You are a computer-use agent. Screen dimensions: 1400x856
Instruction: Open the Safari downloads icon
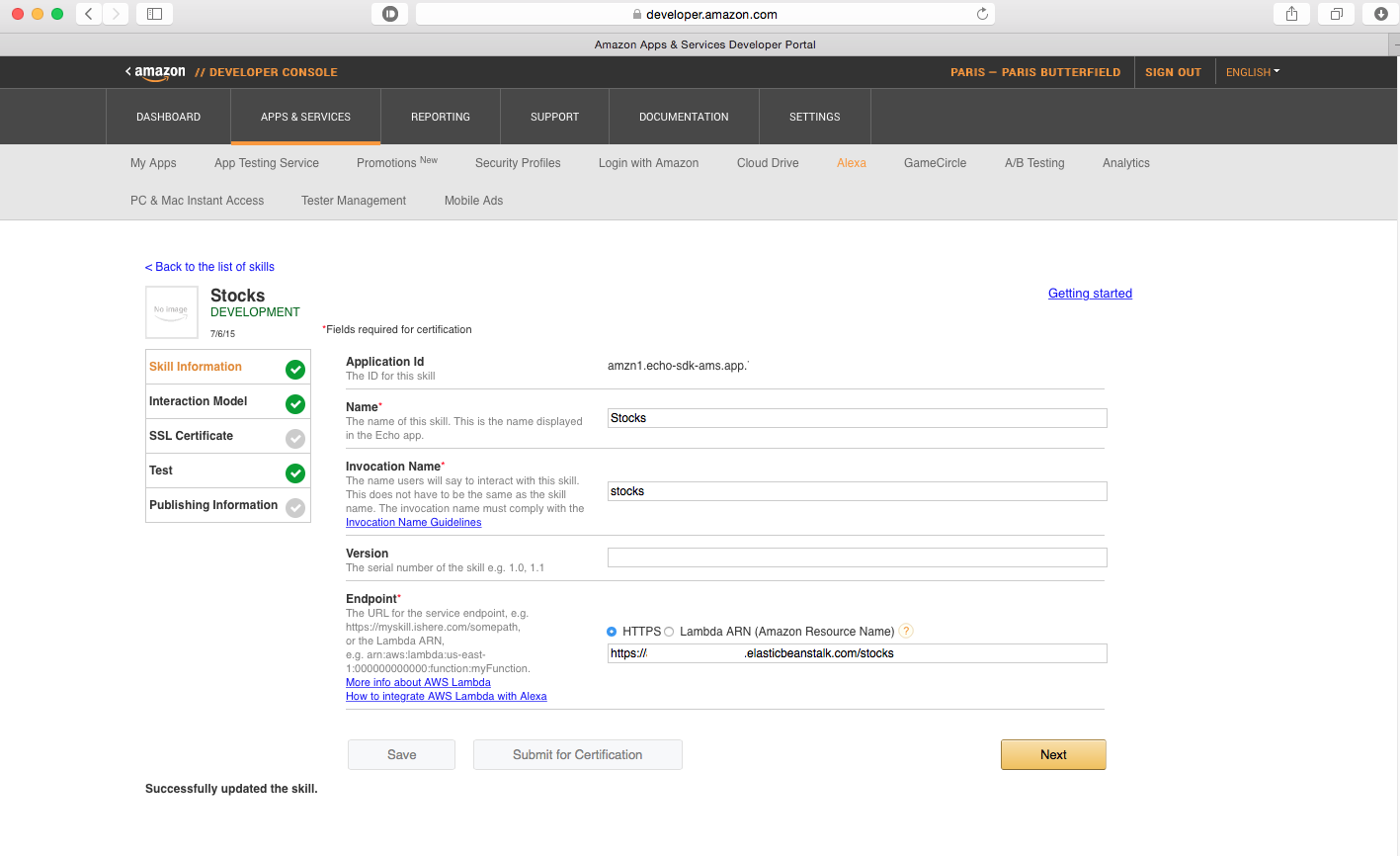[1380, 14]
